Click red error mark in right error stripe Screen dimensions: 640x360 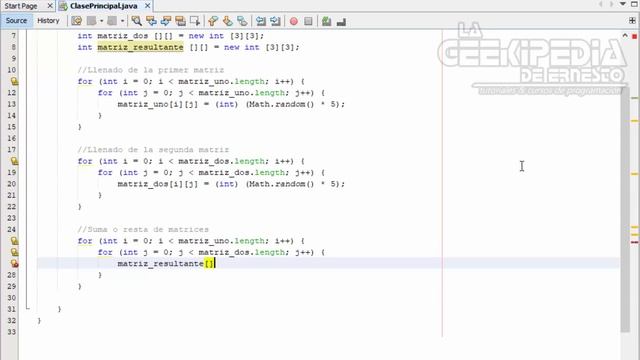[x=634, y=242]
